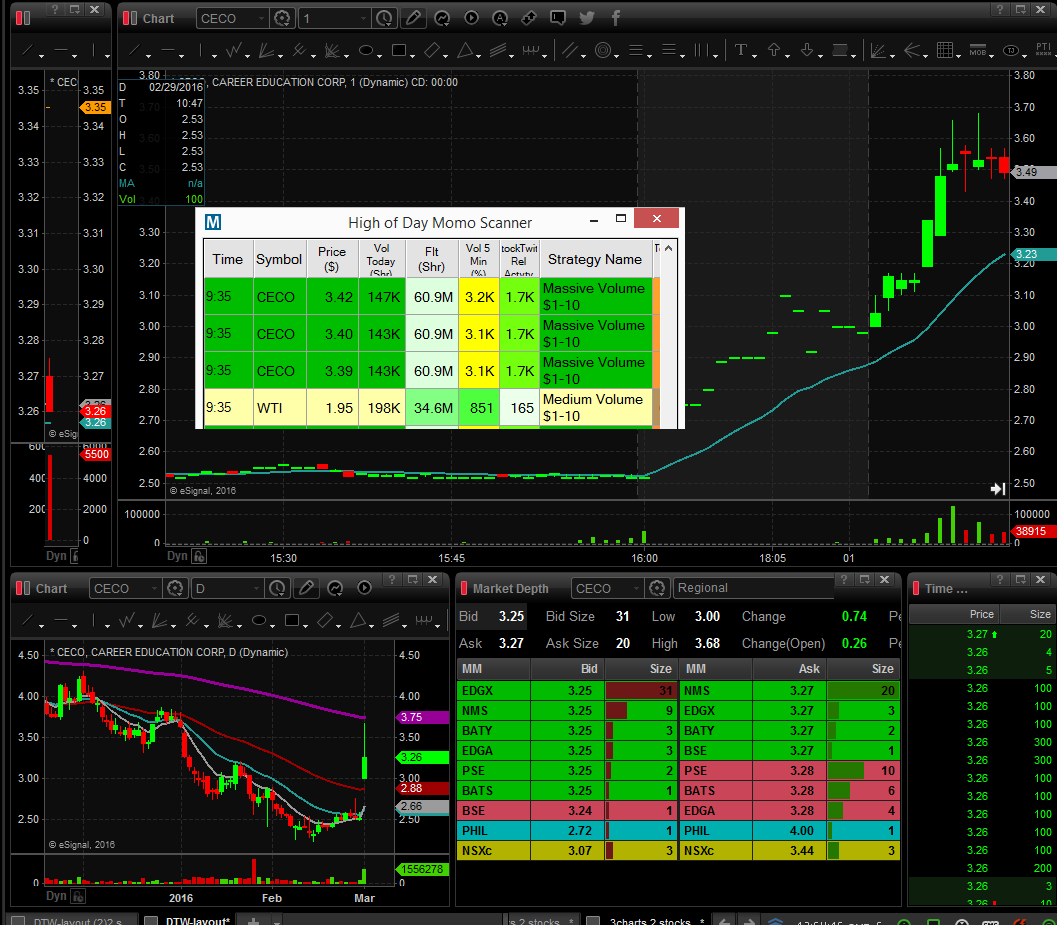Sort scanner by Time column header

(x=228, y=259)
